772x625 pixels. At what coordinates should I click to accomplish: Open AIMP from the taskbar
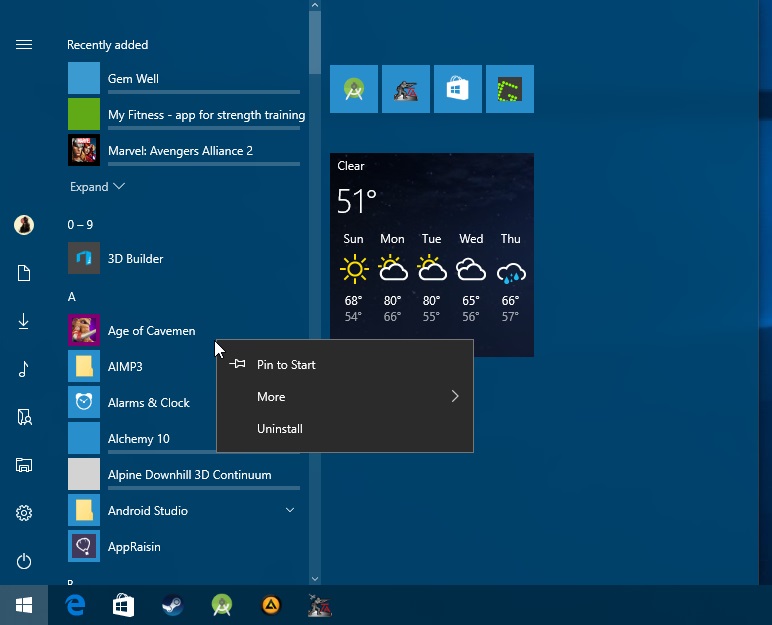[x=271, y=605]
